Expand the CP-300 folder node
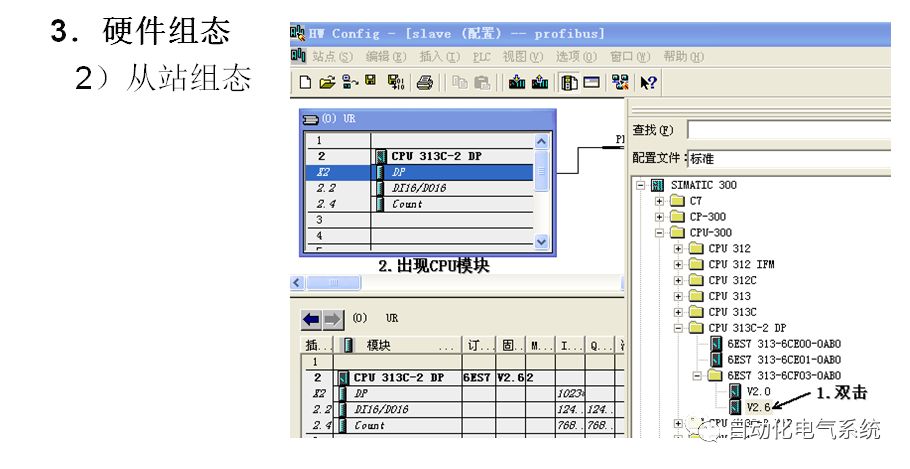This screenshot has height=469, width=910. 659,217
